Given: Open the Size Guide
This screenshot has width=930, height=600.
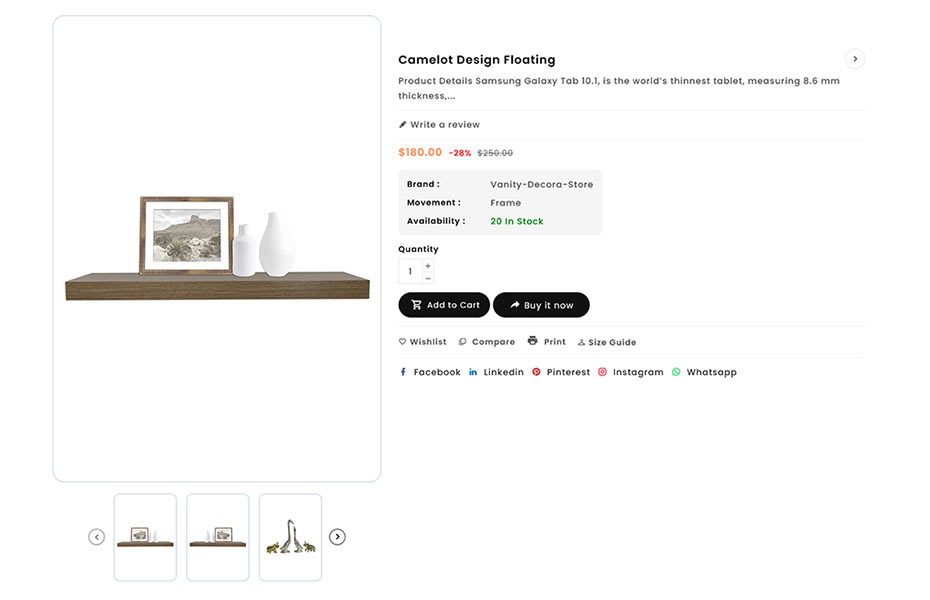Looking at the screenshot, I should pos(607,342).
